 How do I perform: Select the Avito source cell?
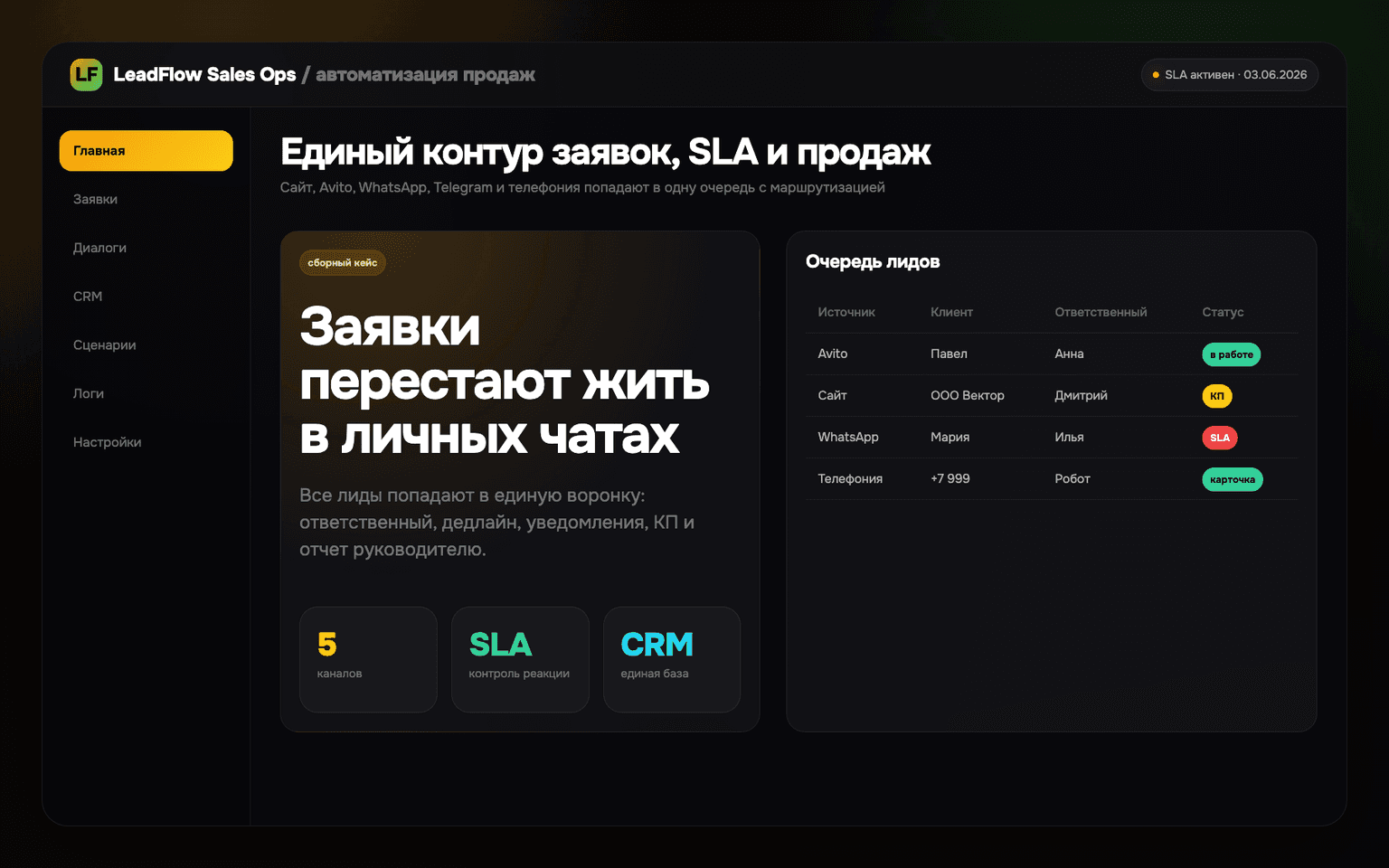click(x=833, y=354)
